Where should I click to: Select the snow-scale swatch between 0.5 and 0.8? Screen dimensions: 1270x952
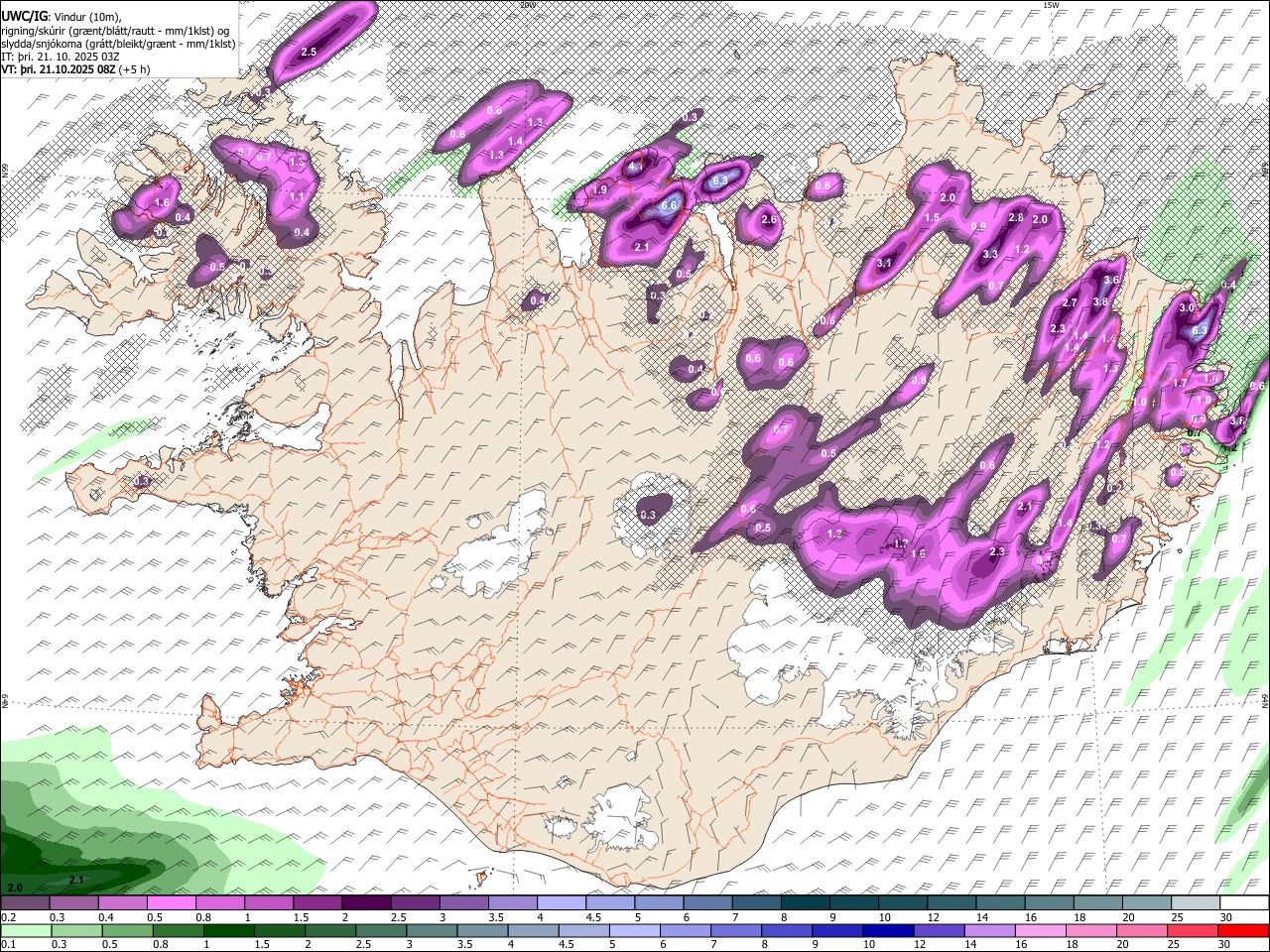[171, 903]
